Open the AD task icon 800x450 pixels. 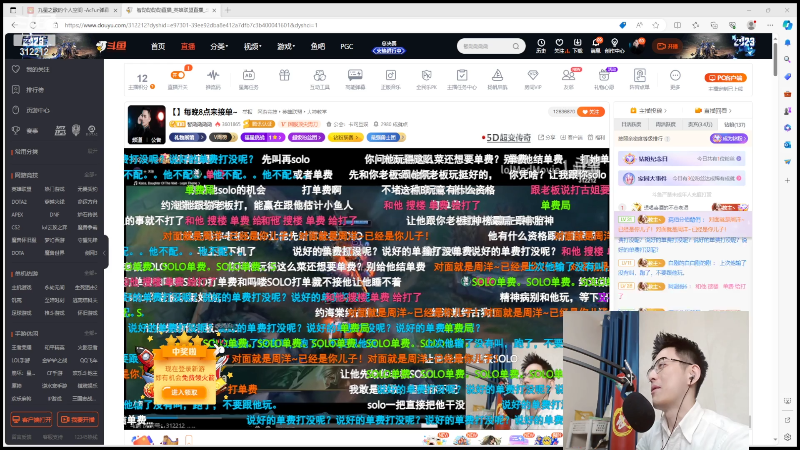point(248,76)
